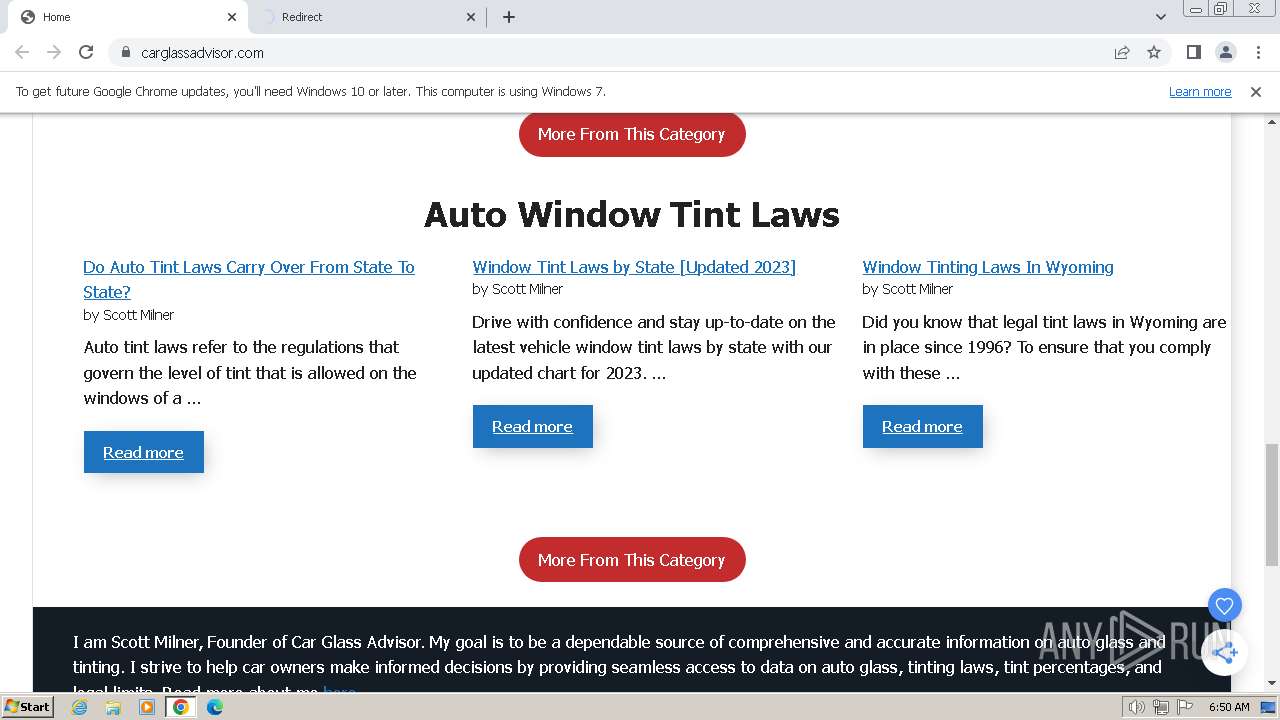This screenshot has width=1280, height=720.
Task: Open the Chrome profile avatar
Action: 1225,52
